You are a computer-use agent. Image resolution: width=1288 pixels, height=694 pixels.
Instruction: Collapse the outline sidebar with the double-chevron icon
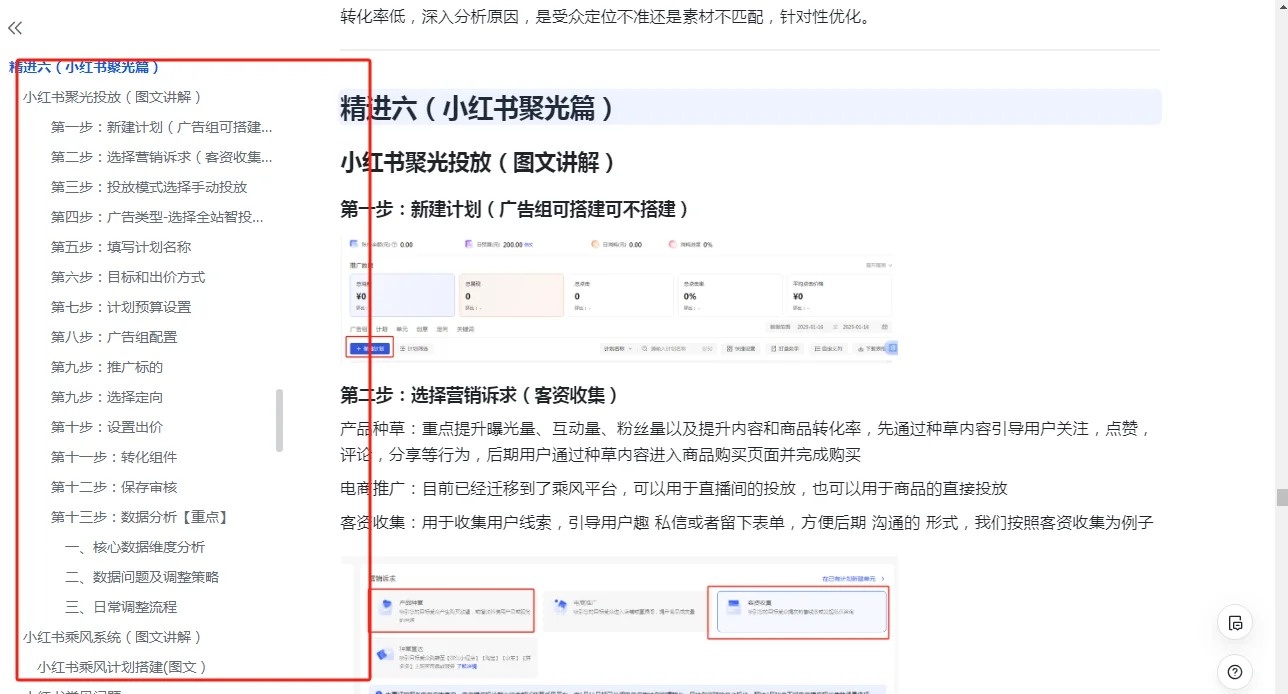[15, 28]
